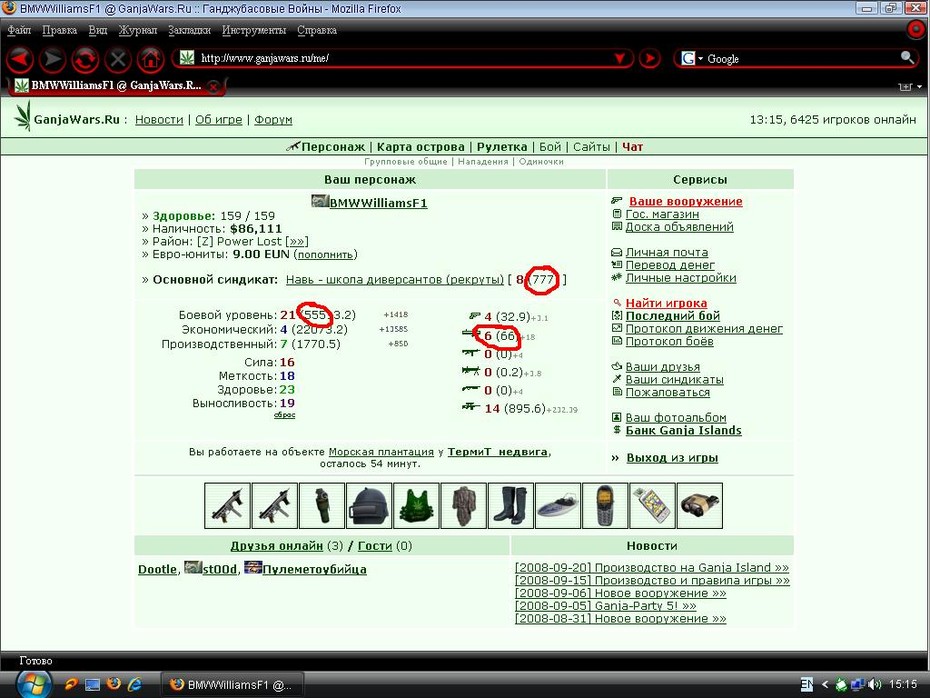Screen dimensions: 930x698
Task: Open Последний бой link
Action: (x=673, y=316)
